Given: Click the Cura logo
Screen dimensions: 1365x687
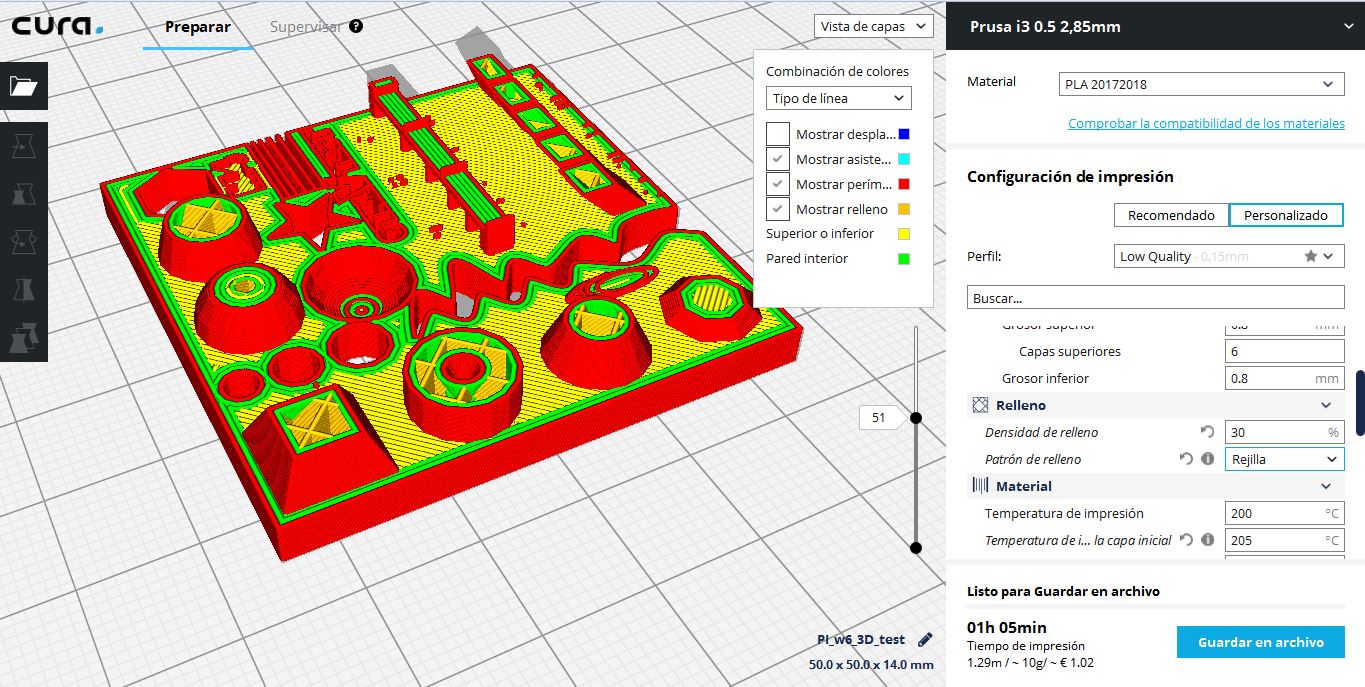Looking at the screenshot, I should 58,26.
